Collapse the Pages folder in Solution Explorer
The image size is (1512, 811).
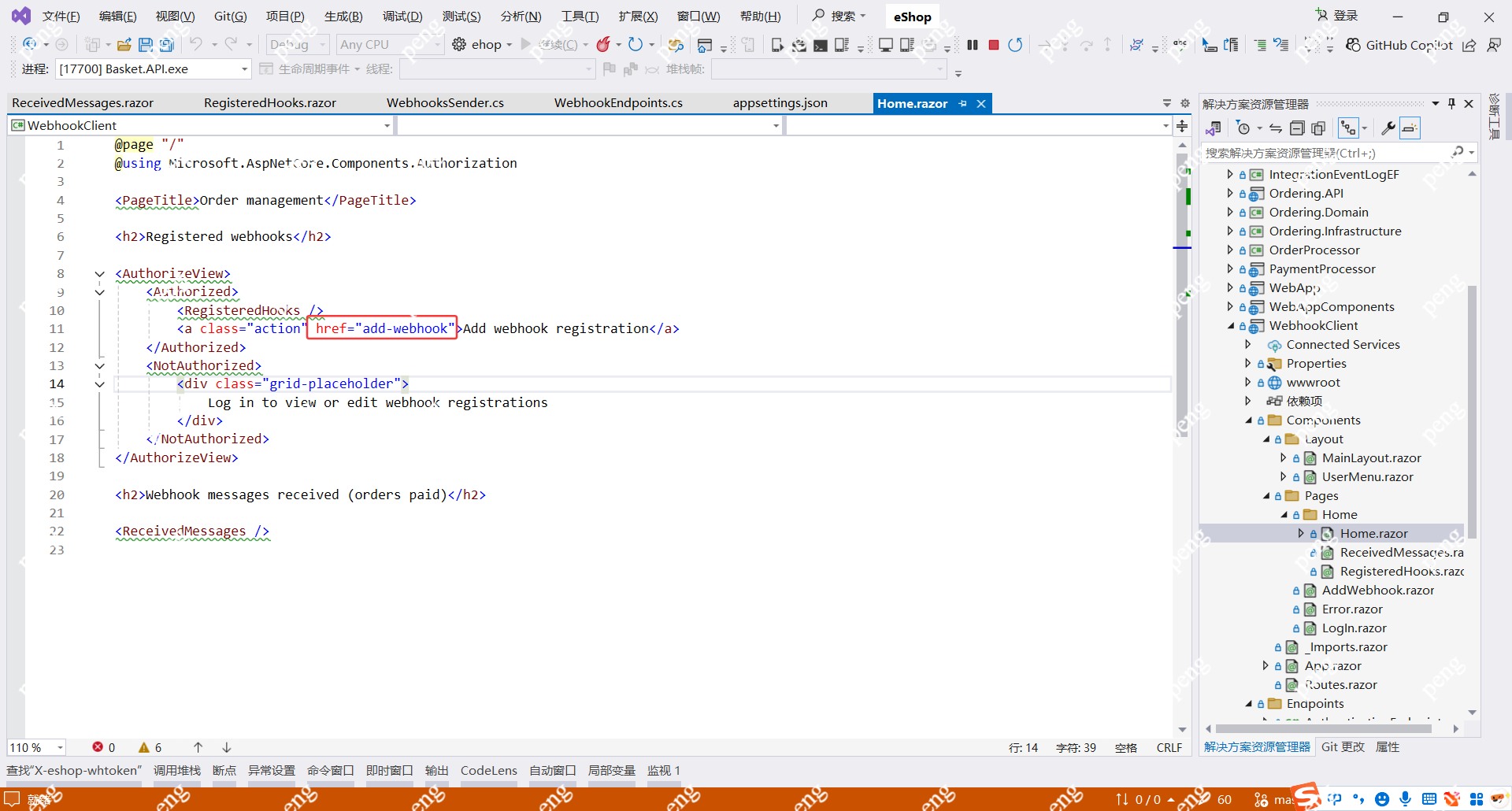(1266, 496)
